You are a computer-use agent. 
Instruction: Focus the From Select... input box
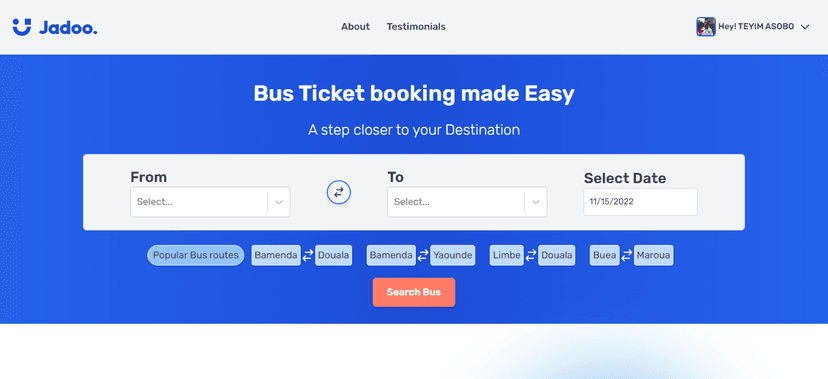click(210, 202)
